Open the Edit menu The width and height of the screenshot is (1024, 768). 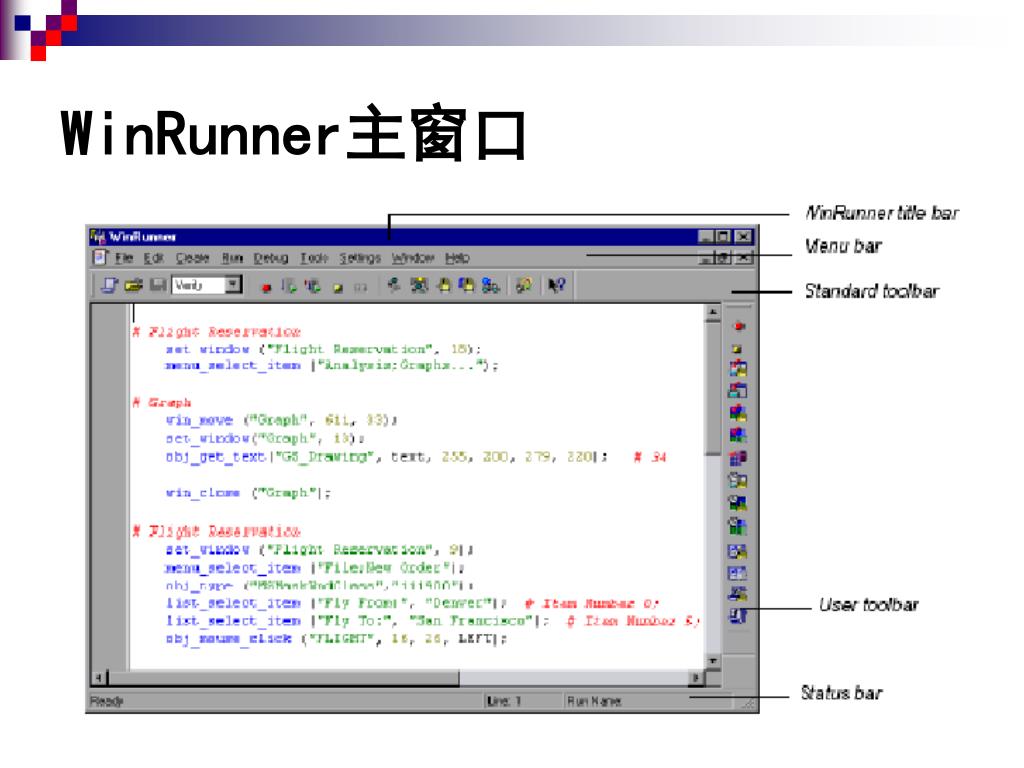pyautogui.click(x=153, y=258)
